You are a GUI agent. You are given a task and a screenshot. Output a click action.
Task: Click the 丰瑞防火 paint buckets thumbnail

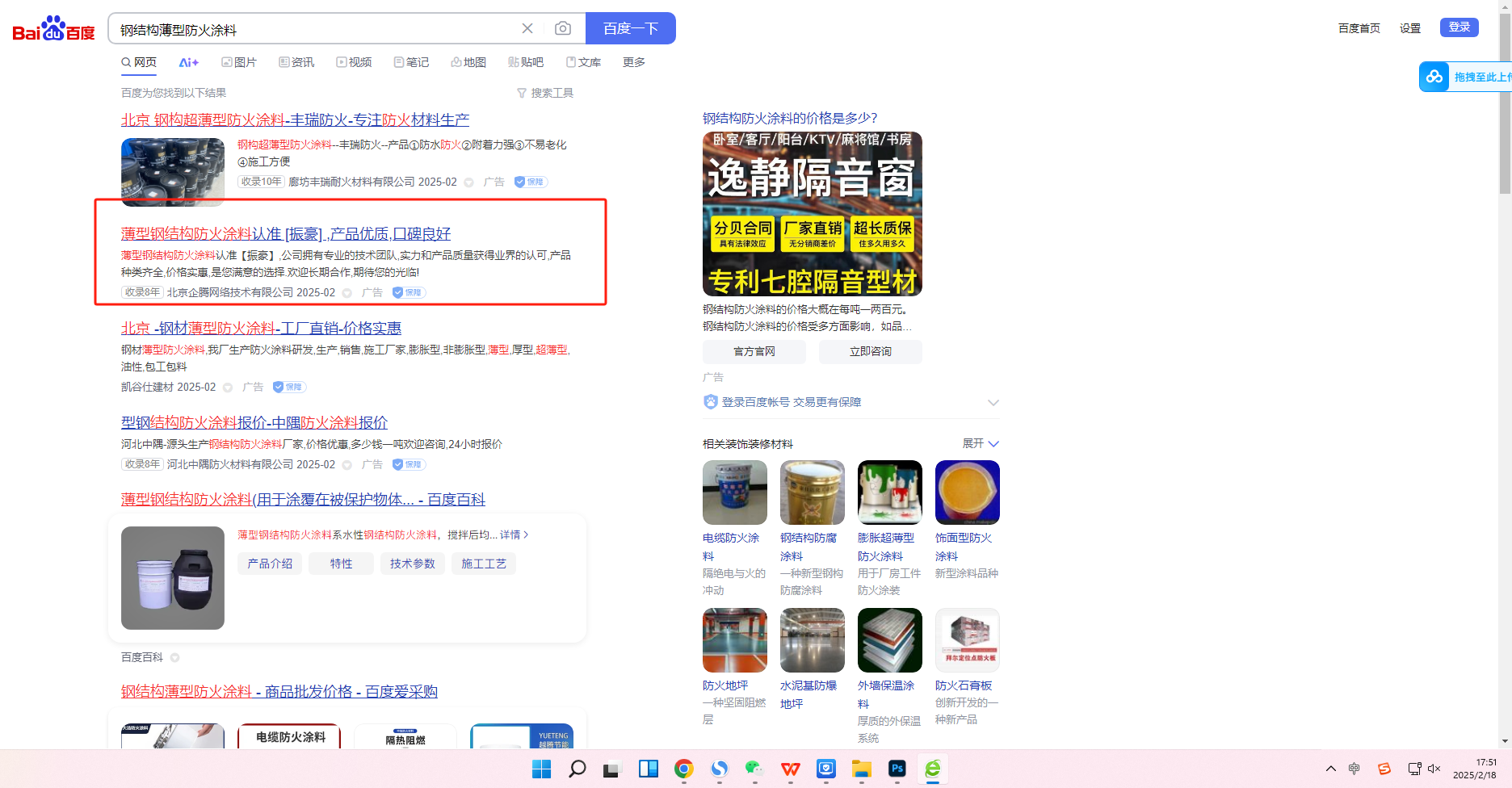[x=173, y=172]
